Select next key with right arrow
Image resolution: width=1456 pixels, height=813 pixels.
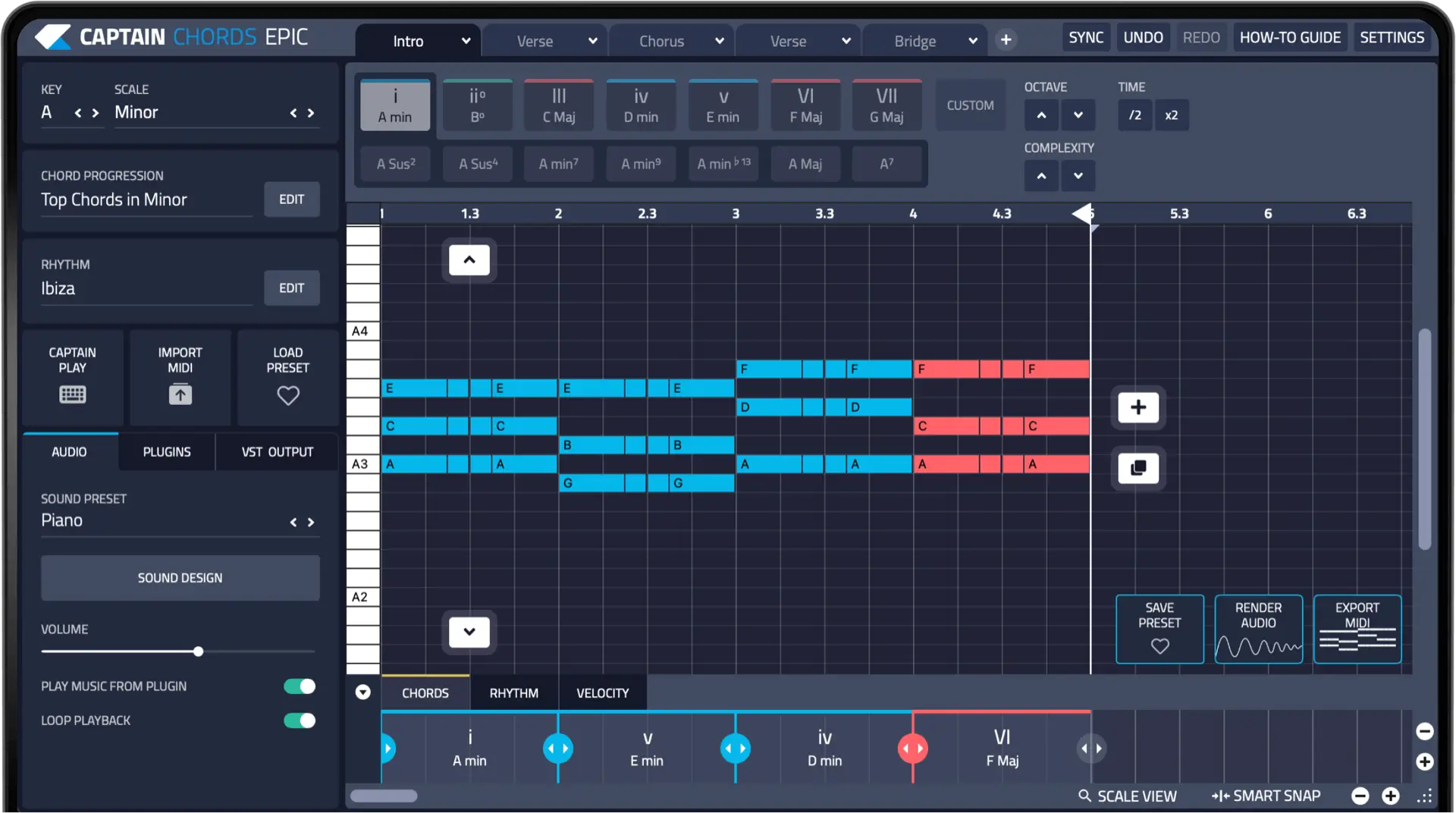pyautogui.click(x=96, y=113)
